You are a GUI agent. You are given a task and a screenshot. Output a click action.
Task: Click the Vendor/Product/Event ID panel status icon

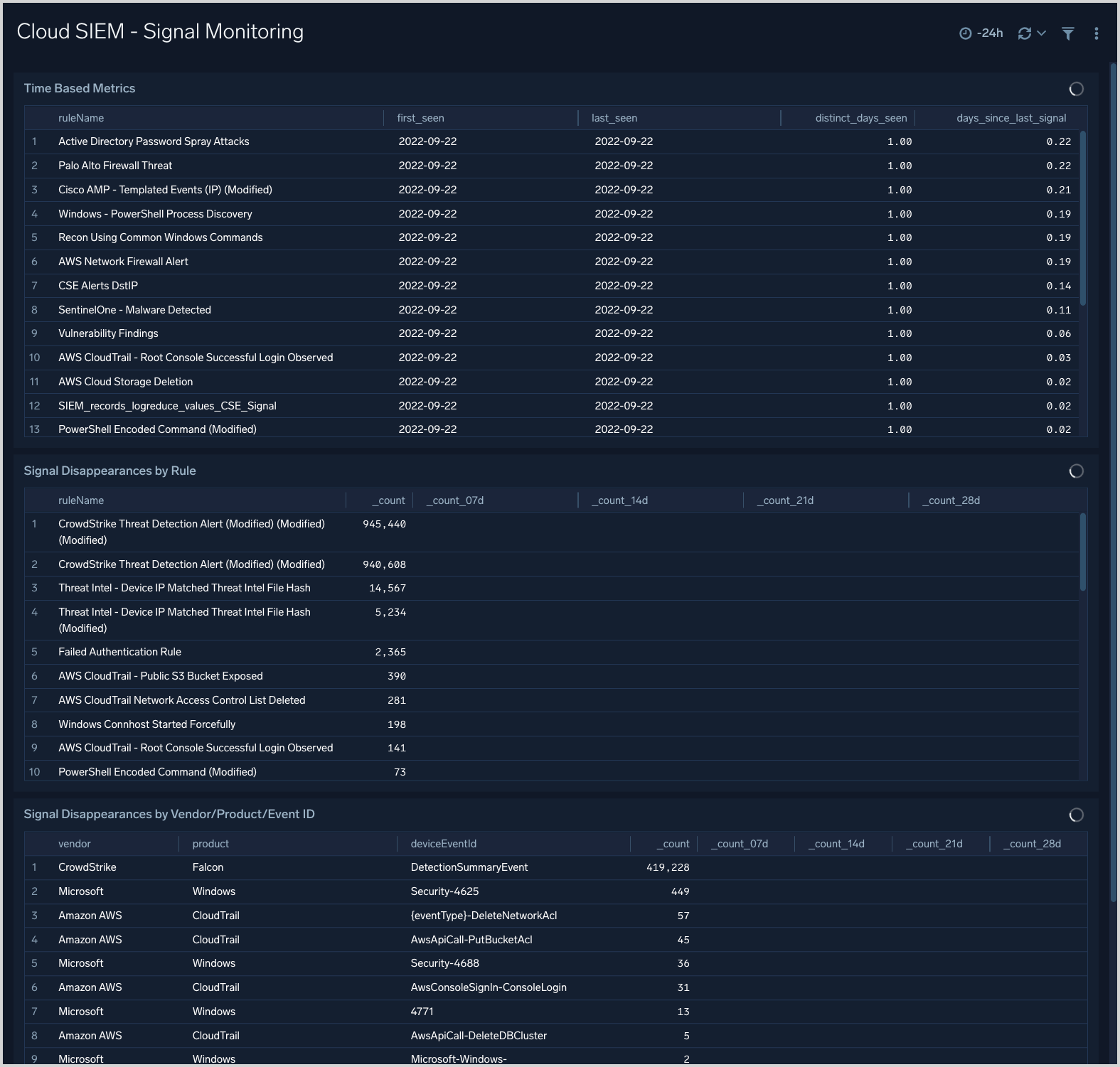pos(1076,815)
